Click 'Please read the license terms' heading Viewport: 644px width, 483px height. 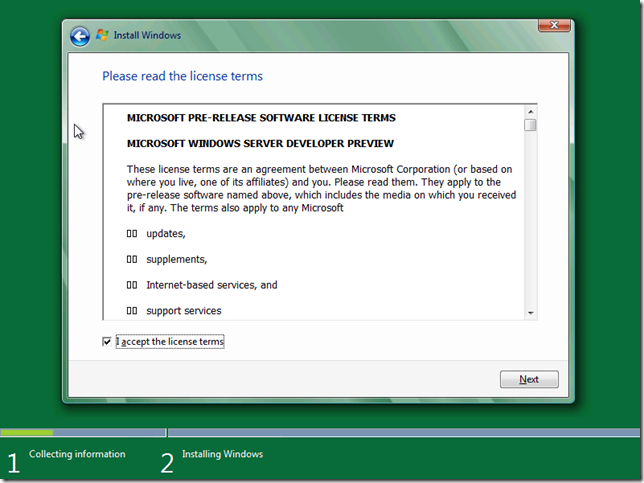(x=182, y=76)
